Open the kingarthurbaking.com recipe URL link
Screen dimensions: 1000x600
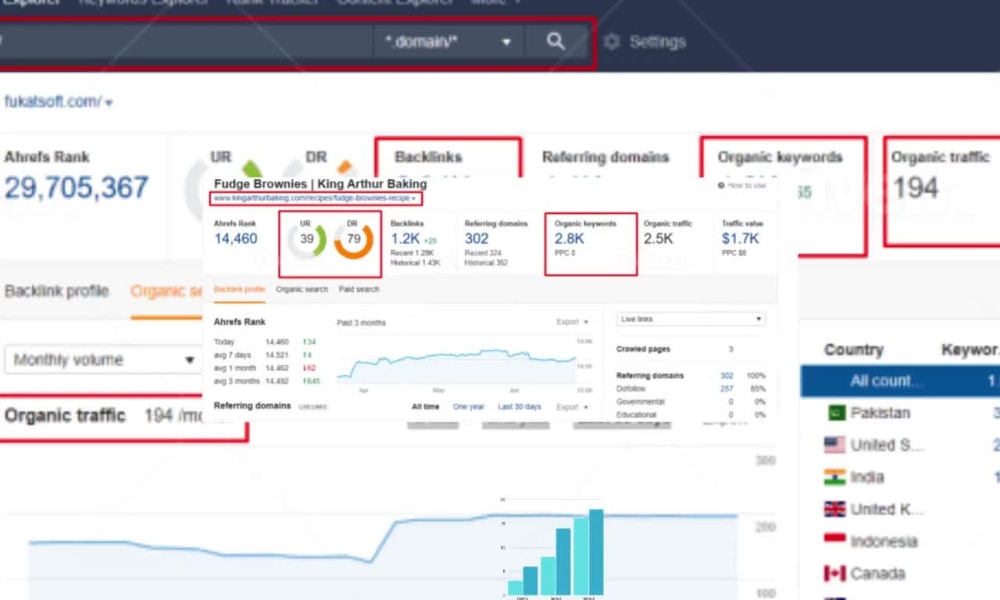(314, 198)
